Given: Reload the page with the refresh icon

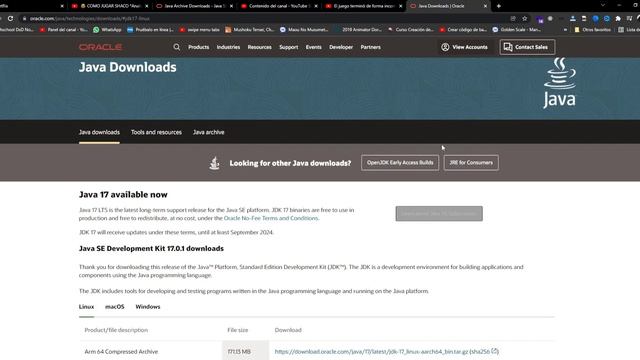Looking at the screenshot, I should click(10, 18).
